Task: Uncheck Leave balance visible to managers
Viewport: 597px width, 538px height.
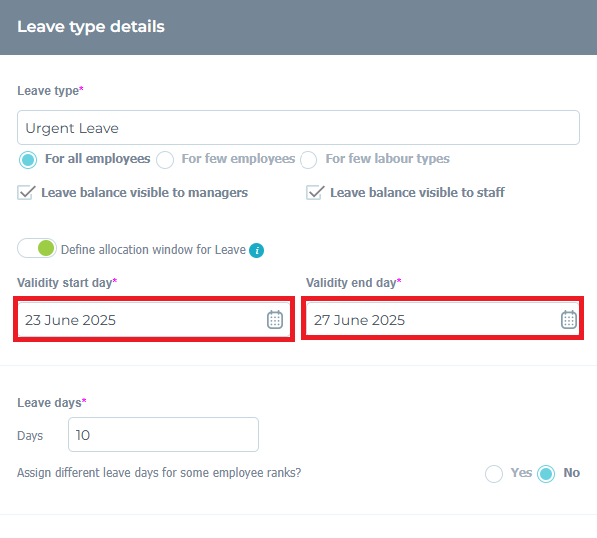Action: (x=26, y=193)
